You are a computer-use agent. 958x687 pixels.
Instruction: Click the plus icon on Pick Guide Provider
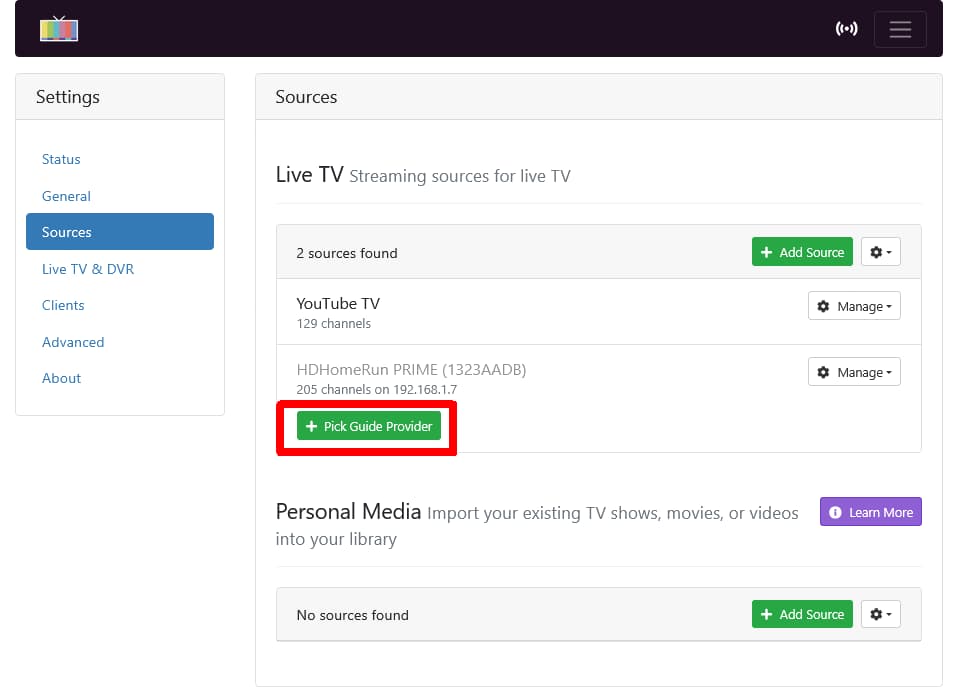pyautogui.click(x=310, y=425)
